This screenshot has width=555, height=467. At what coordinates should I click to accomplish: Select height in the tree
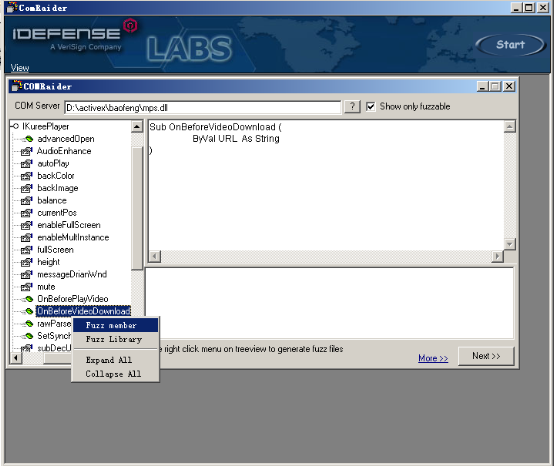[48, 262]
